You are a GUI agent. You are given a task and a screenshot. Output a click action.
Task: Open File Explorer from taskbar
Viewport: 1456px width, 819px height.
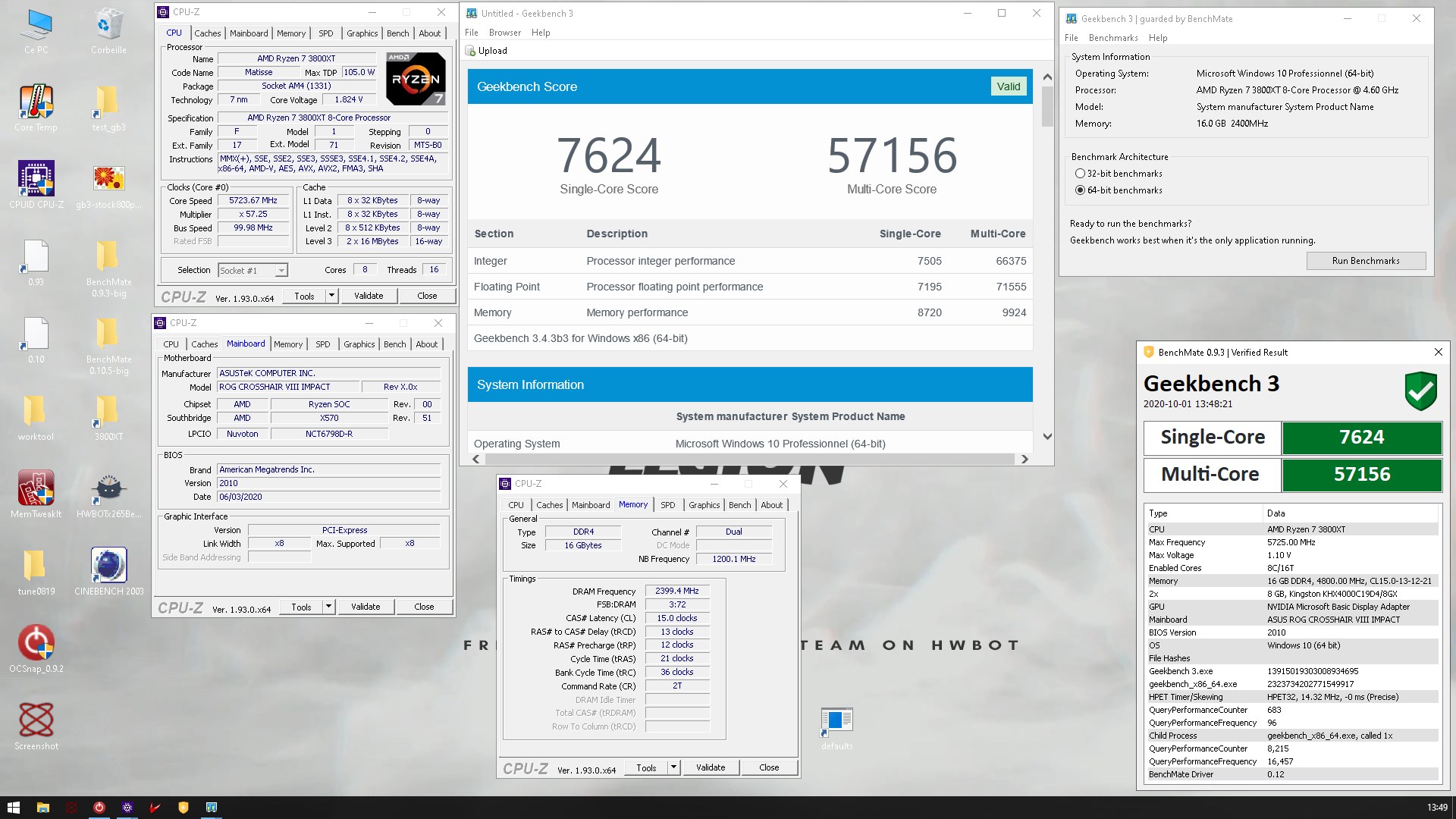(x=42, y=808)
